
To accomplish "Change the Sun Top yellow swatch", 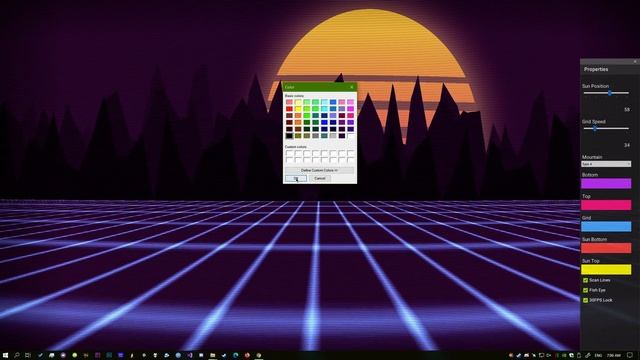I will [606, 269].
